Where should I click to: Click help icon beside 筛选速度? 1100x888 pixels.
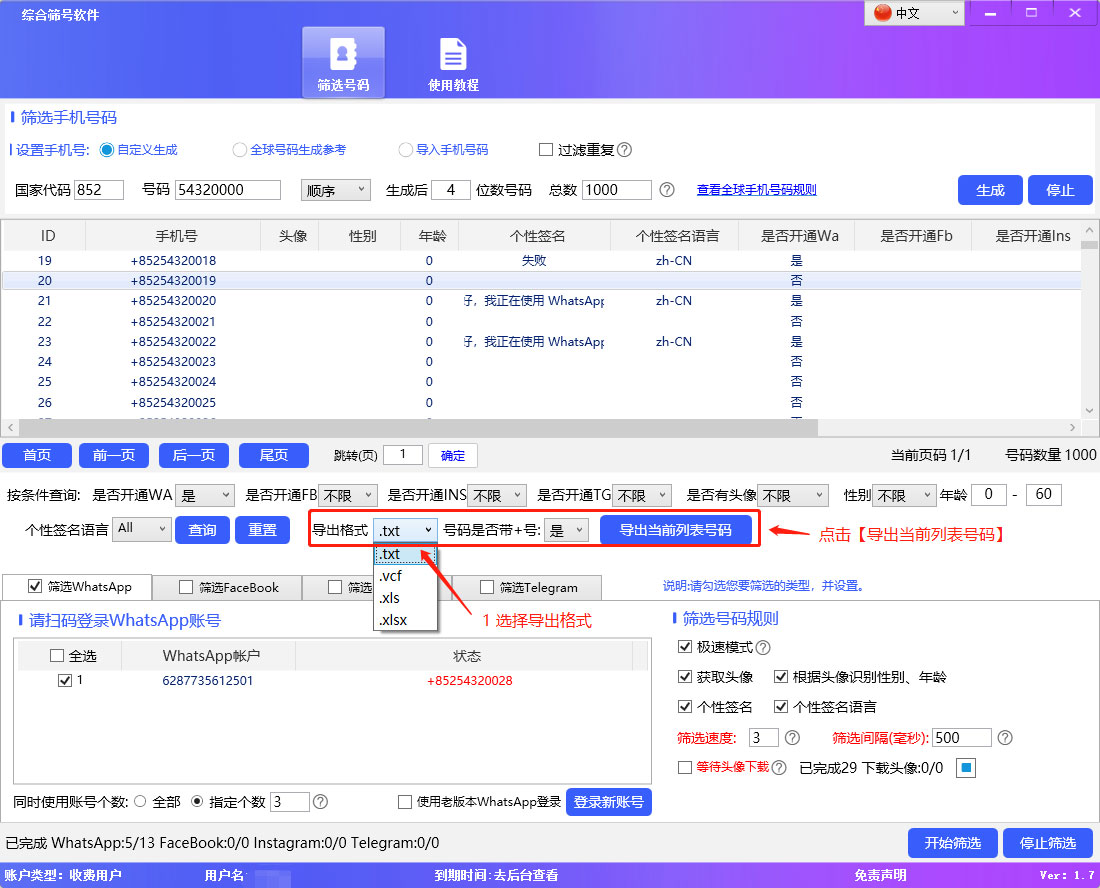[x=791, y=737]
